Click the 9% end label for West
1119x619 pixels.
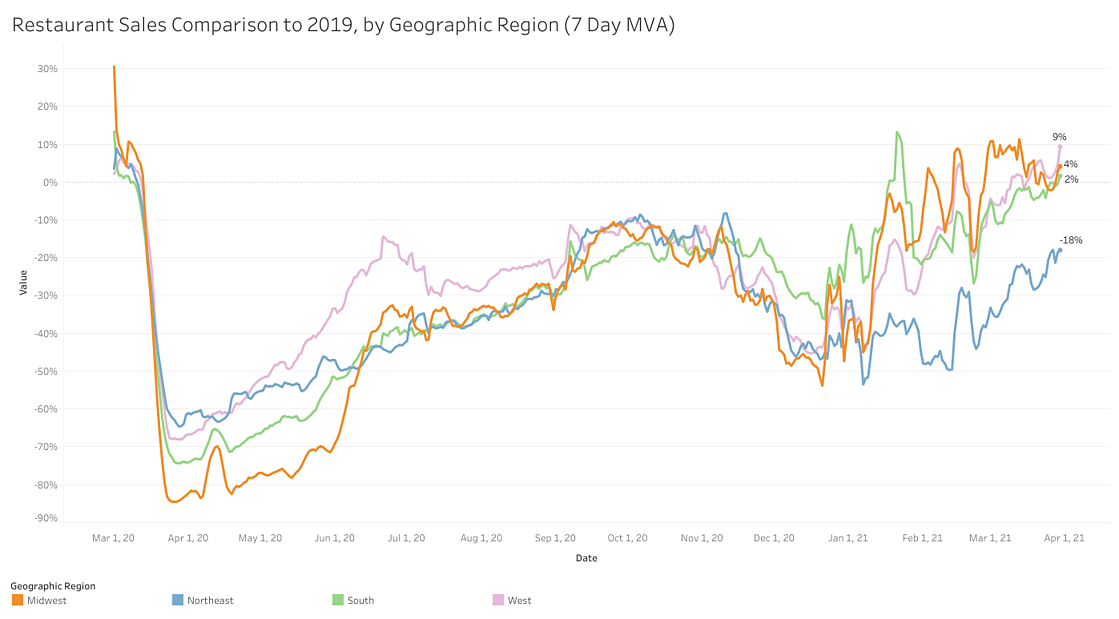(1059, 137)
